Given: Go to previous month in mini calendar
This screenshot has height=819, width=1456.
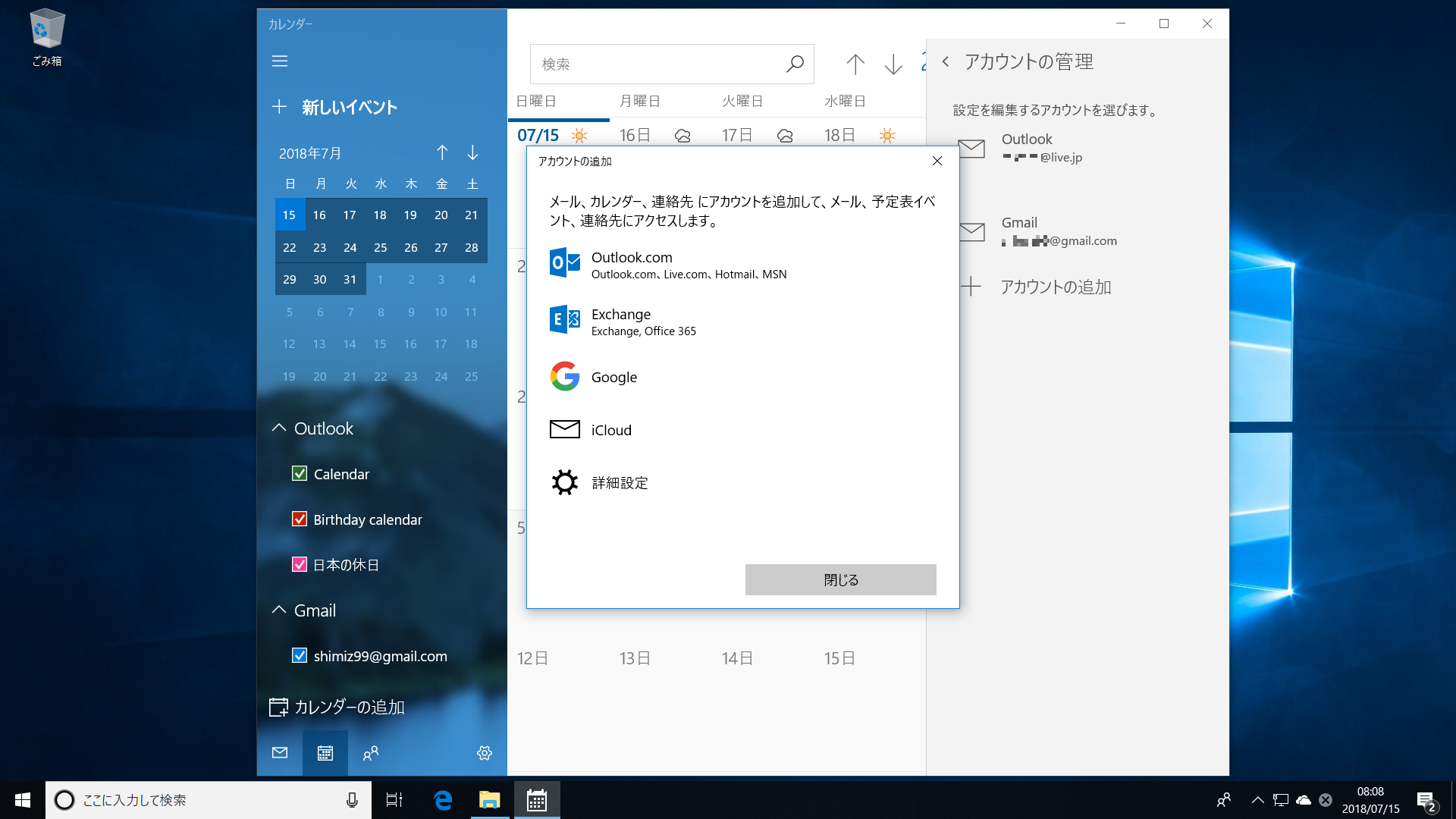Looking at the screenshot, I should [x=442, y=153].
